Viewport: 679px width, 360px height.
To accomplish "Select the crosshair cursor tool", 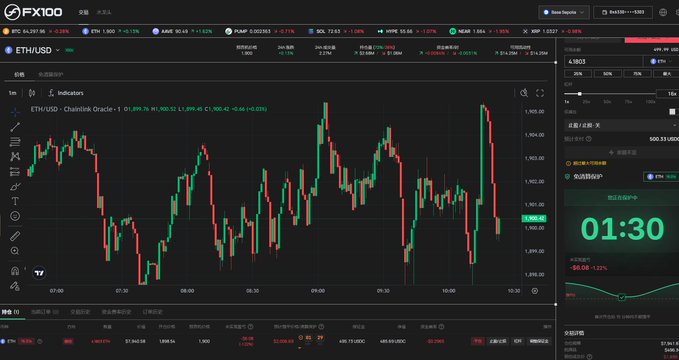I will tap(15, 112).
